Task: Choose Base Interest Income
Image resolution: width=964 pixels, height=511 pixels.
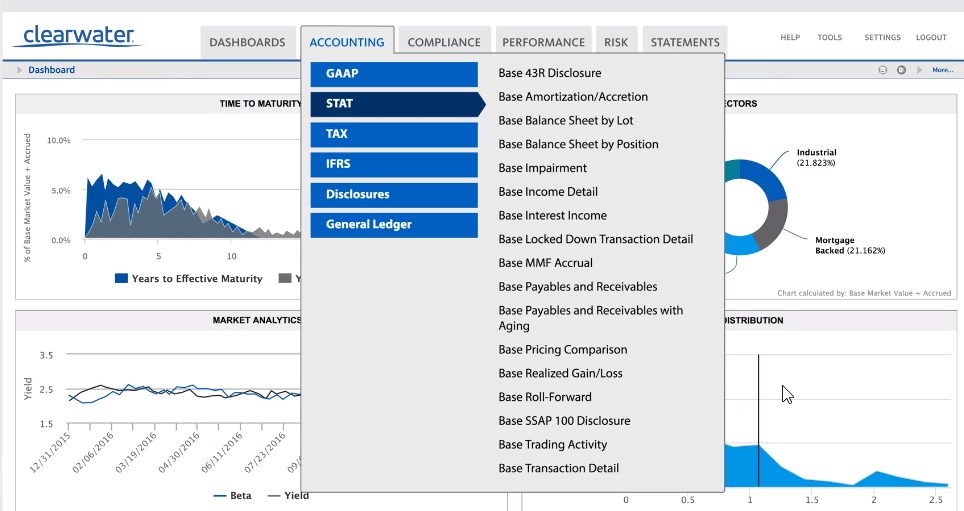Action: pyautogui.click(x=552, y=216)
